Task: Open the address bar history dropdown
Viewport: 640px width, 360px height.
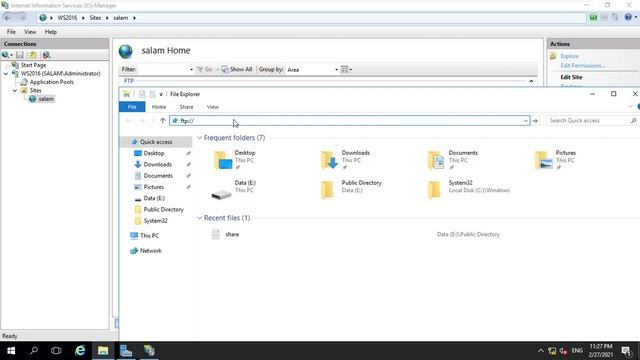Action: click(x=526, y=121)
